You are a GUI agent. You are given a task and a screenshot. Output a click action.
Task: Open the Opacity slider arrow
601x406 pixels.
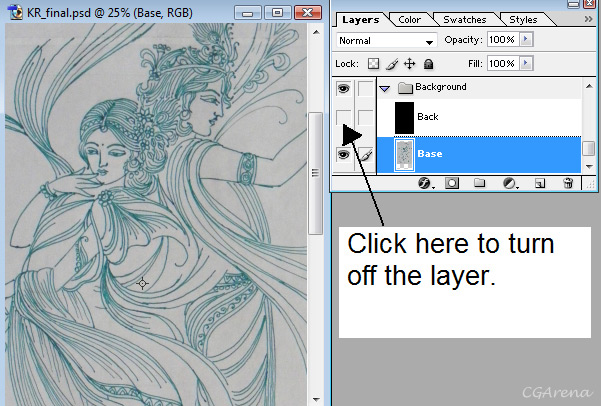click(x=526, y=39)
